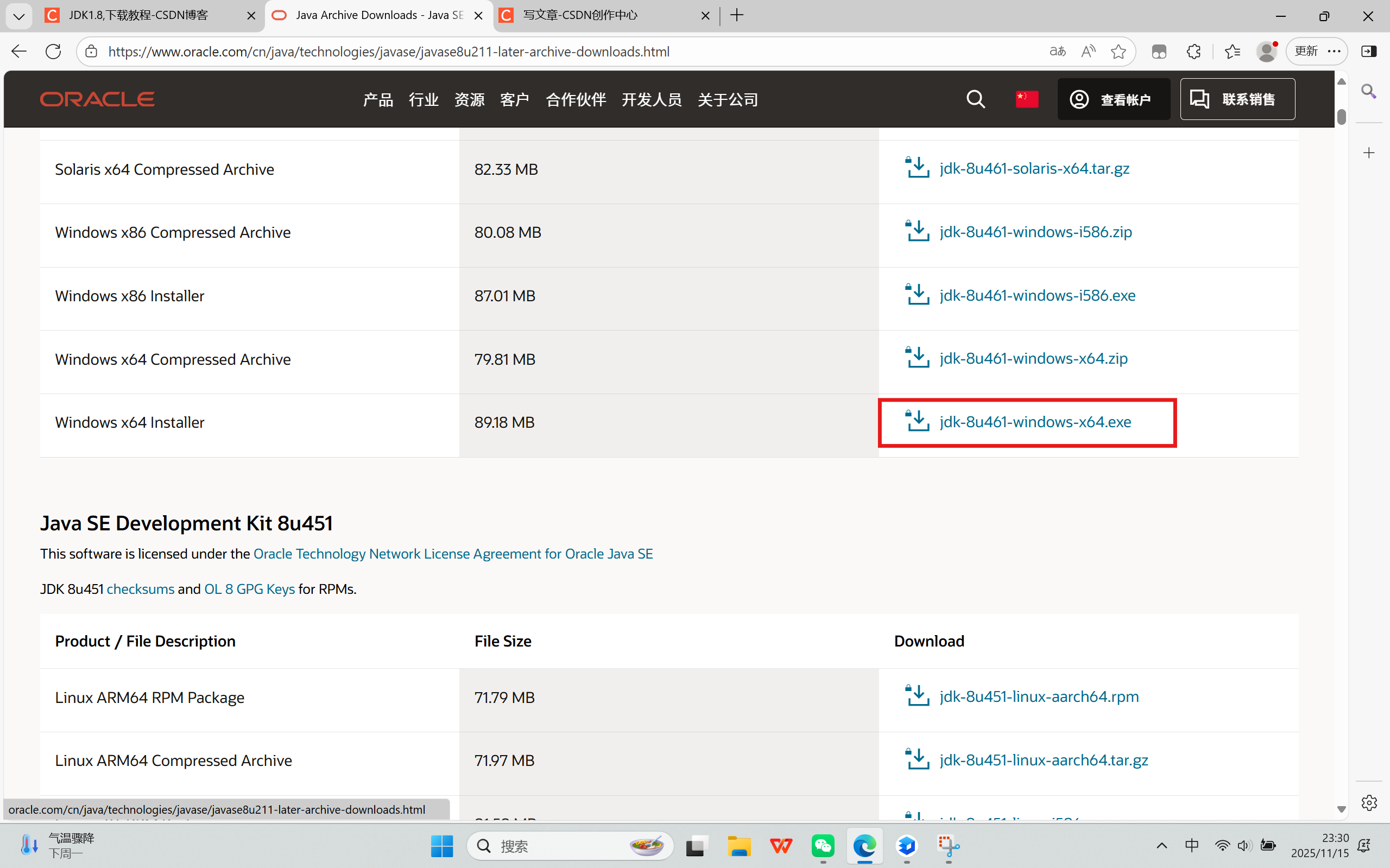This screenshot has width=1390, height=868.
Task: Open the tab search chevron
Action: point(18,16)
